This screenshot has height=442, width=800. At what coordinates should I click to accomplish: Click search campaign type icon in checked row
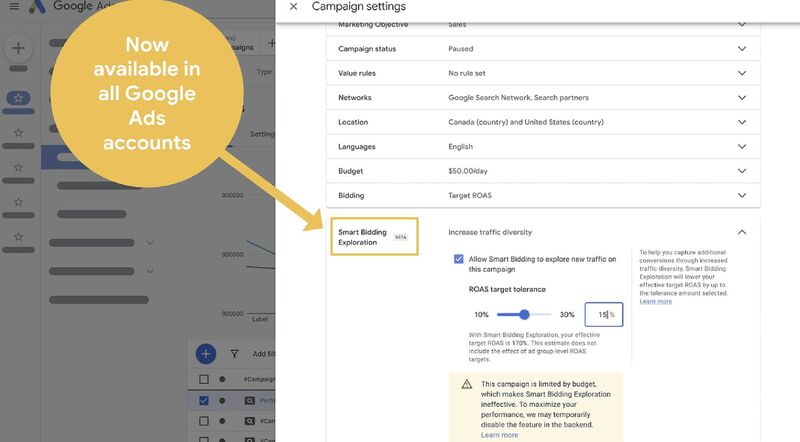(x=249, y=401)
